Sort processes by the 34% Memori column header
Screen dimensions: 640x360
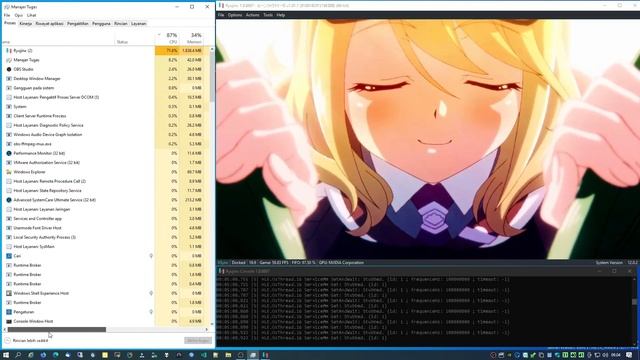(x=191, y=38)
